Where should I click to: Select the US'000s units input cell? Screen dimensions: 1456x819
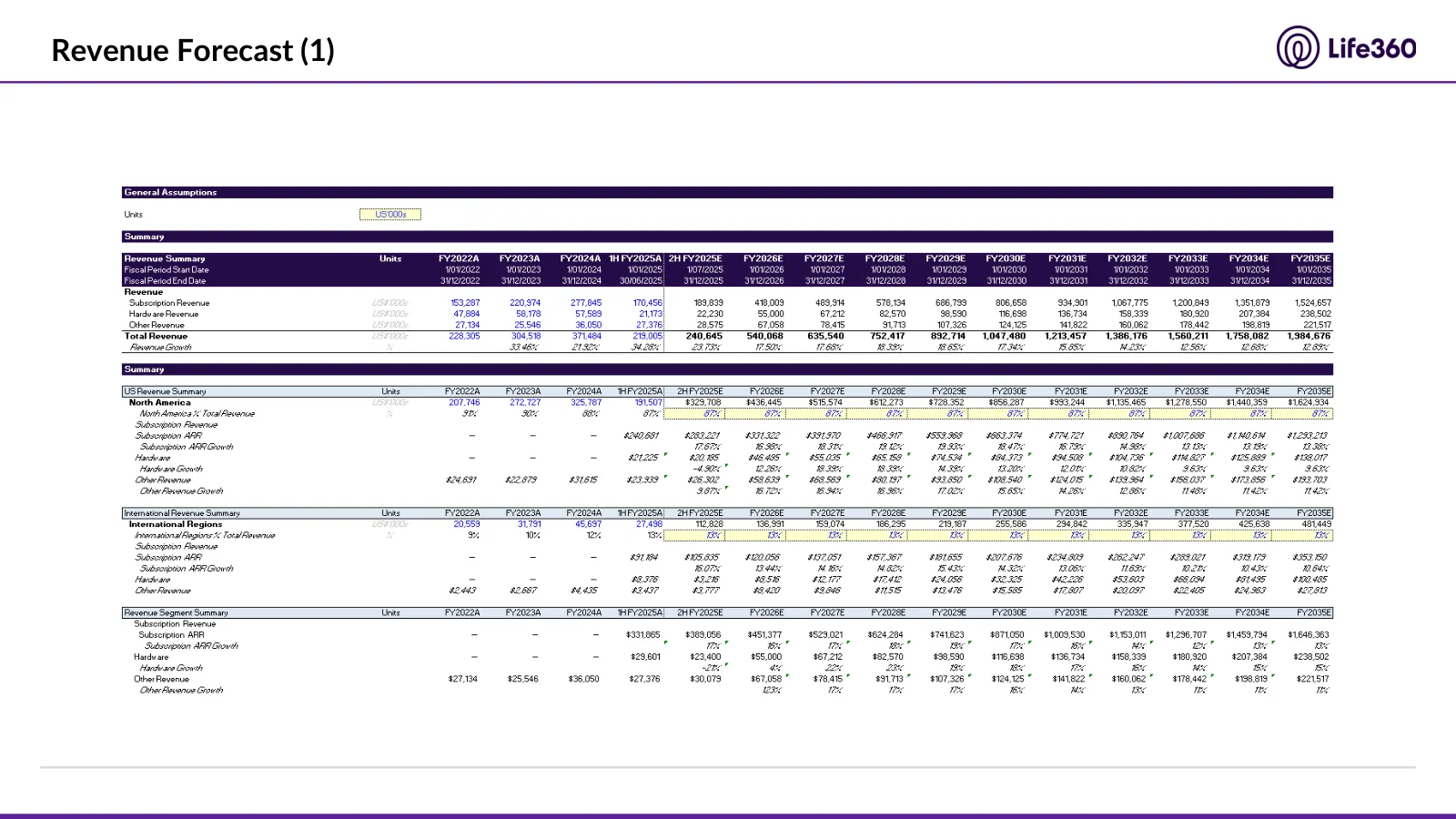pos(390,215)
